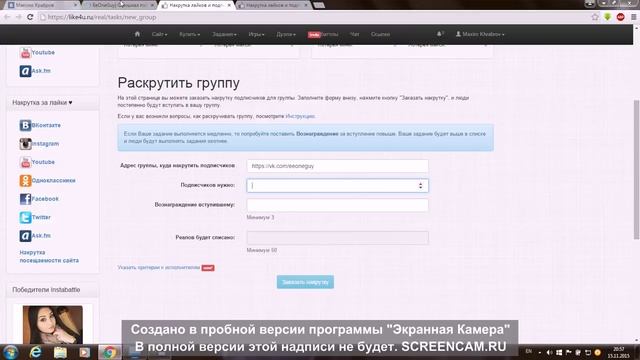
Task: Click the Ask.fm icon in the upper sidebar list
Action: (x=25, y=71)
